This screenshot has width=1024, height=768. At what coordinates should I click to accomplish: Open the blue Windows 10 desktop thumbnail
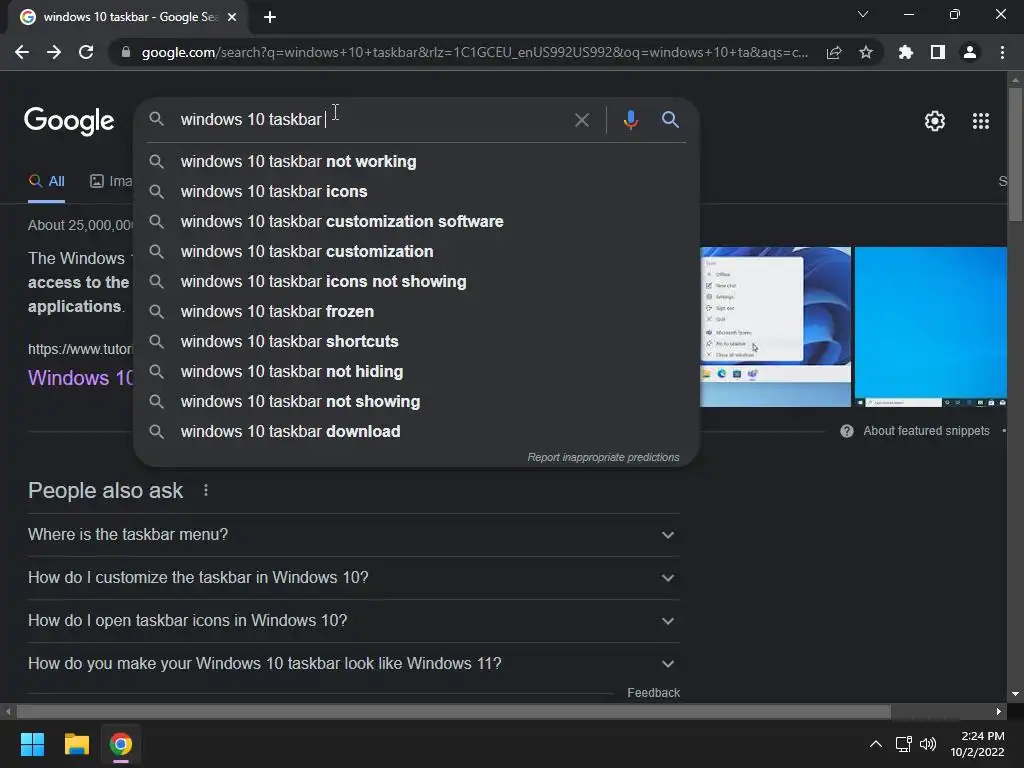[931, 327]
